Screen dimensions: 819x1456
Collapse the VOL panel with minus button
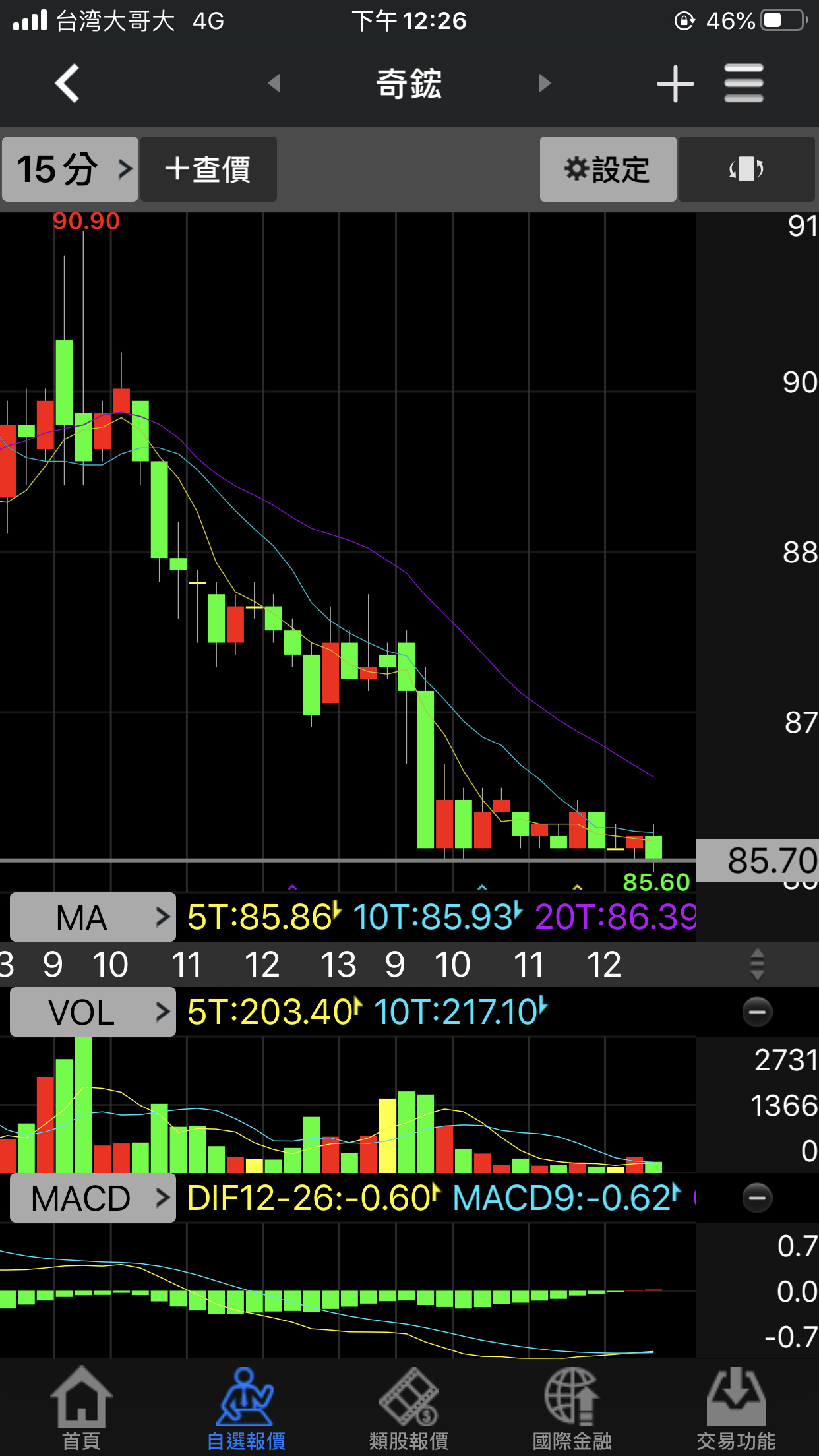tap(757, 1012)
